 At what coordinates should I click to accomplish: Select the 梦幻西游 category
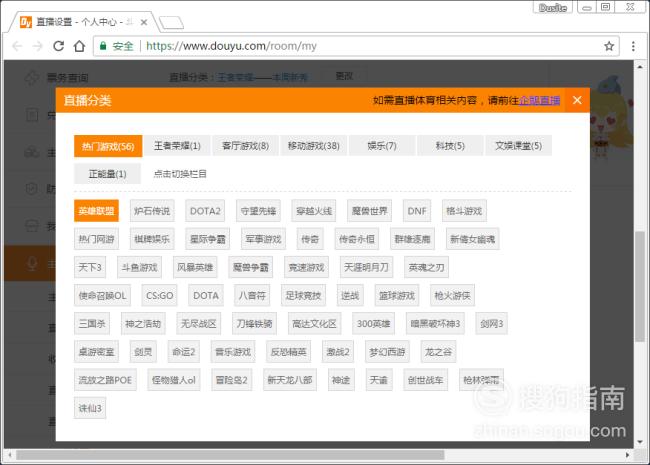click(387, 351)
